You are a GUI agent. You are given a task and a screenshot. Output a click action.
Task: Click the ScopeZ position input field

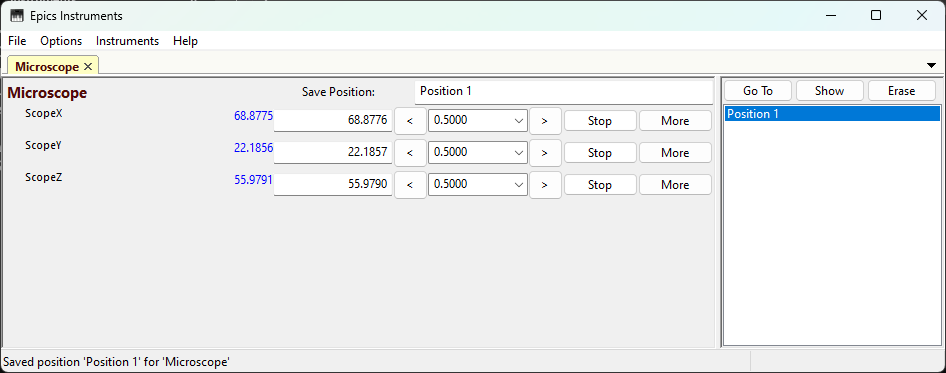[x=333, y=185]
